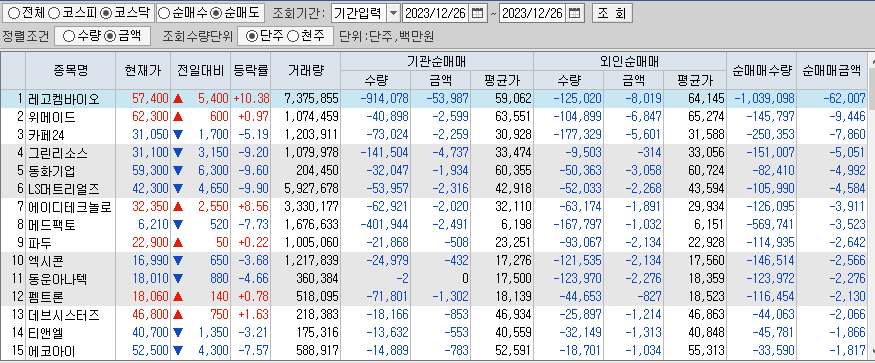Click the 외인순매매 group header

click(630, 61)
